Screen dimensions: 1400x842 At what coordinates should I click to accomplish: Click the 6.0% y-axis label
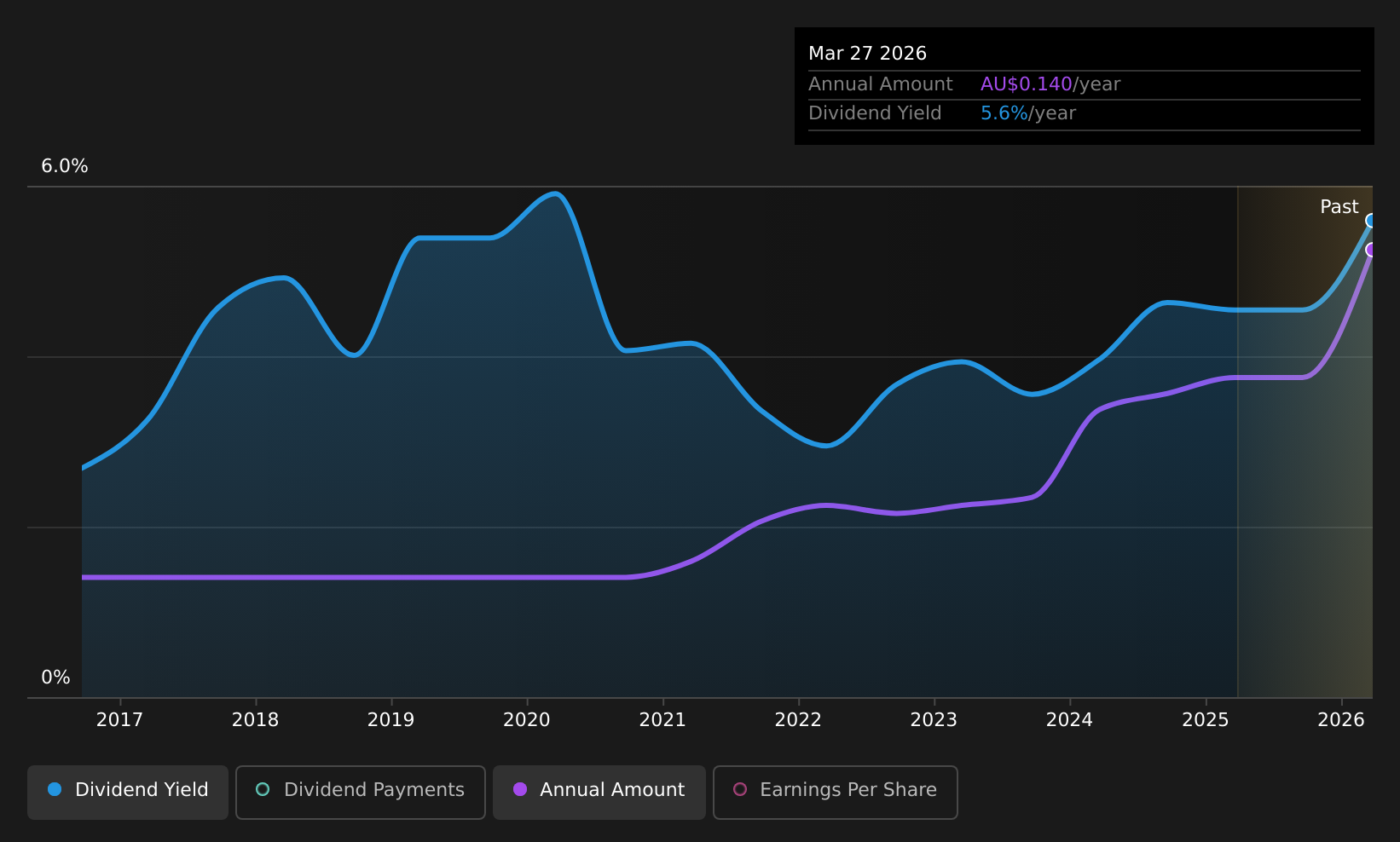click(65, 166)
